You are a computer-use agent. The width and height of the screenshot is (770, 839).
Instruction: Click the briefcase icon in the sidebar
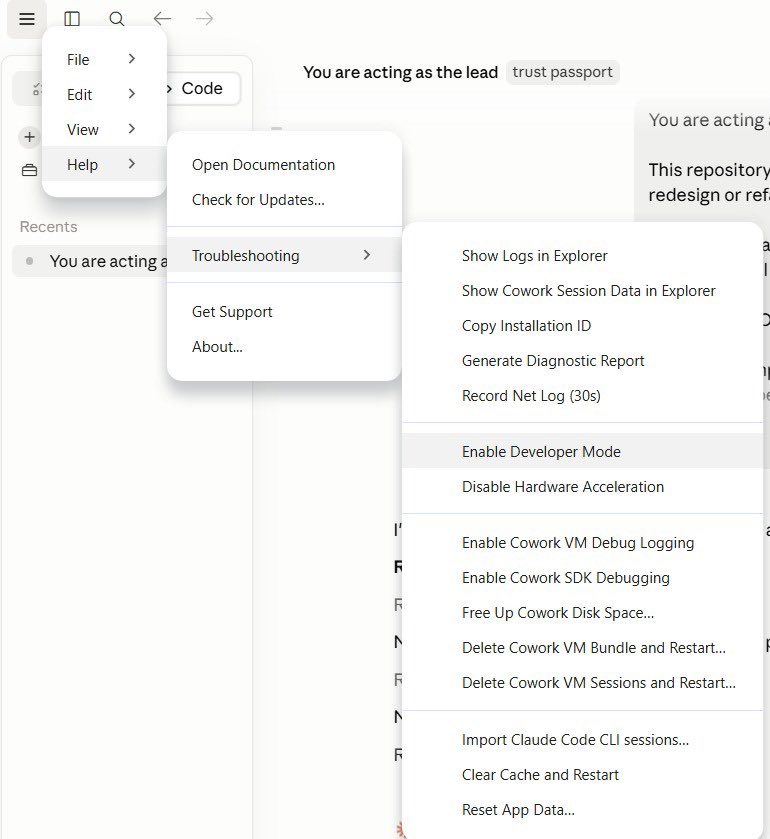coord(29,170)
